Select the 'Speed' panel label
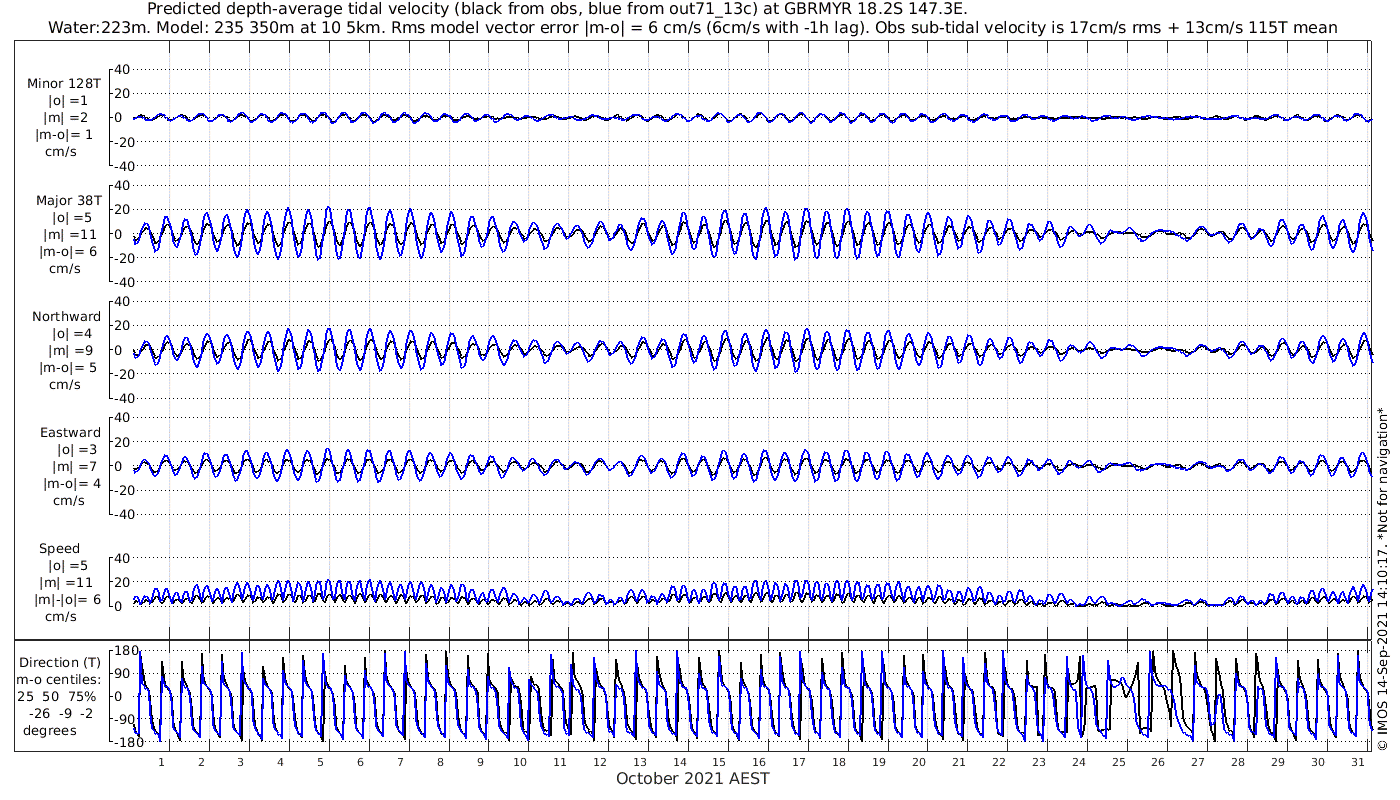 tap(60, 549)
